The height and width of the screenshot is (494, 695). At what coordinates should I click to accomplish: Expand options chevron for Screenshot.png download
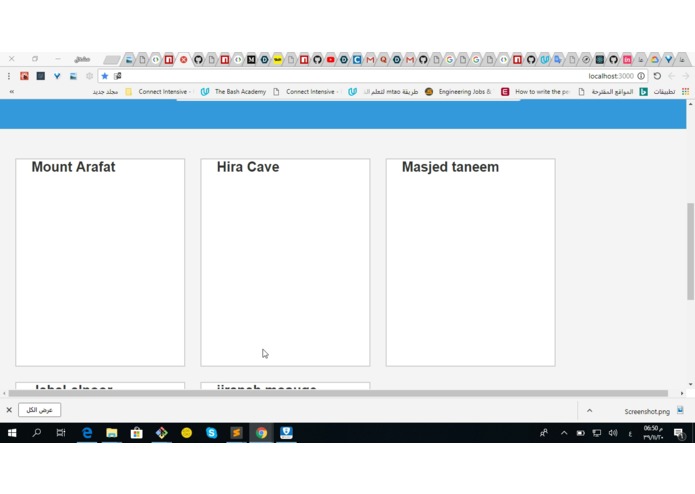pos(590,411)
